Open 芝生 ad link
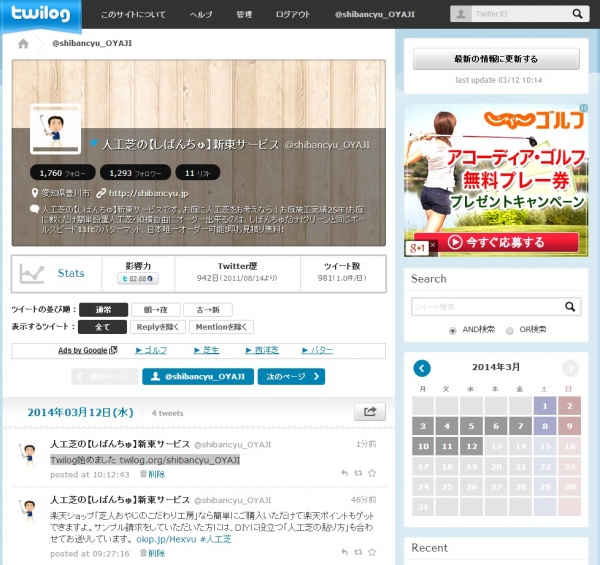The width and height of the screenshot is (600, 565). 206,350
